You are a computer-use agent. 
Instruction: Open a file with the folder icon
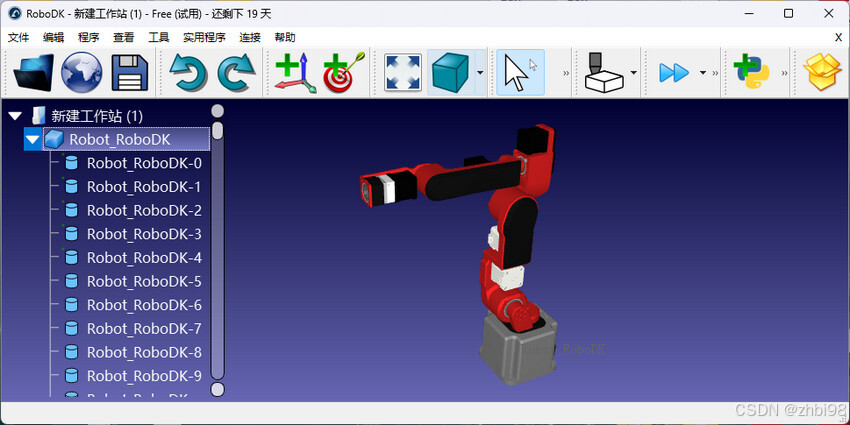coord(34,72)
